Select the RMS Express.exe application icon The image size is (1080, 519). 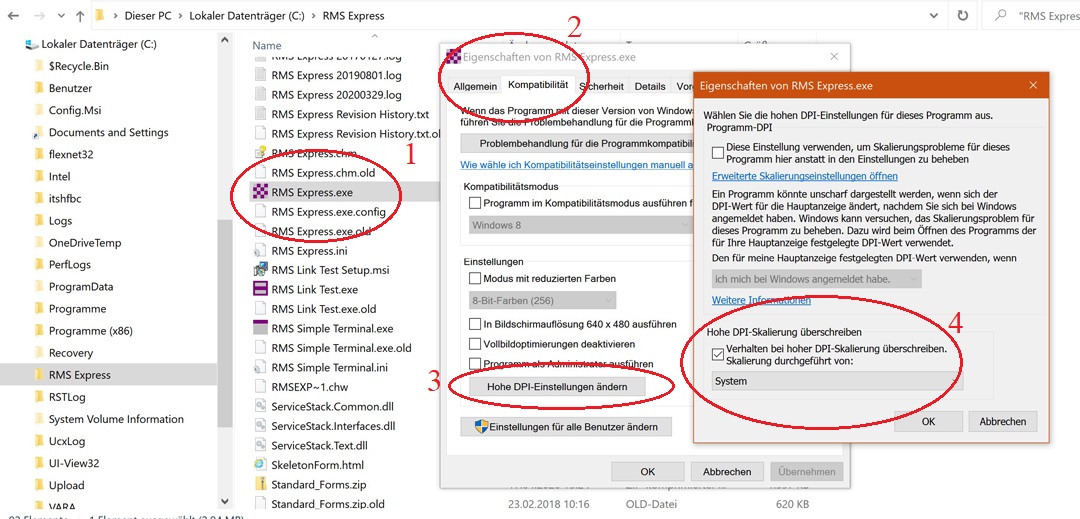pyautogui.click(x=260, y=192)
